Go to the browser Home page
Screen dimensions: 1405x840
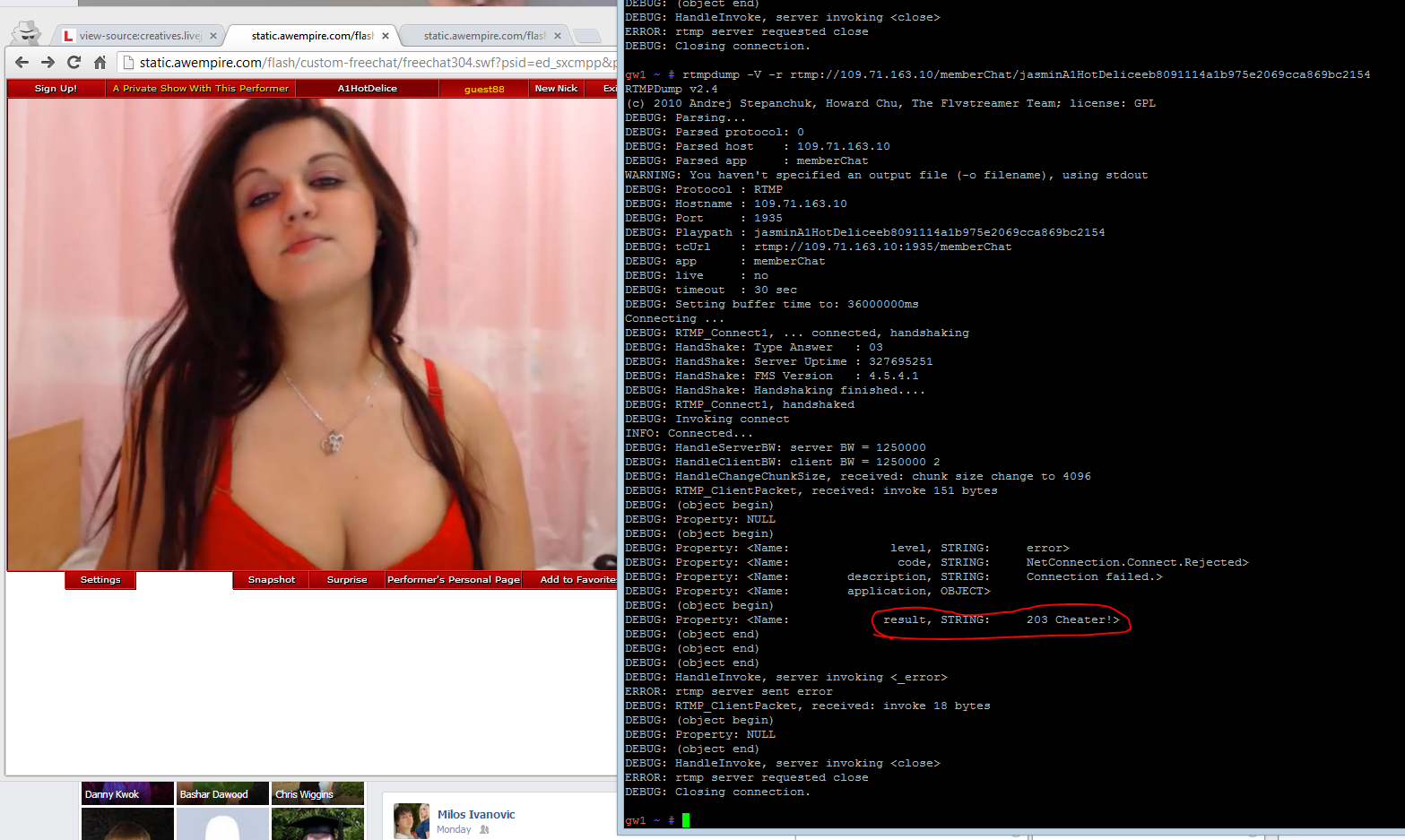click(100, 62)
